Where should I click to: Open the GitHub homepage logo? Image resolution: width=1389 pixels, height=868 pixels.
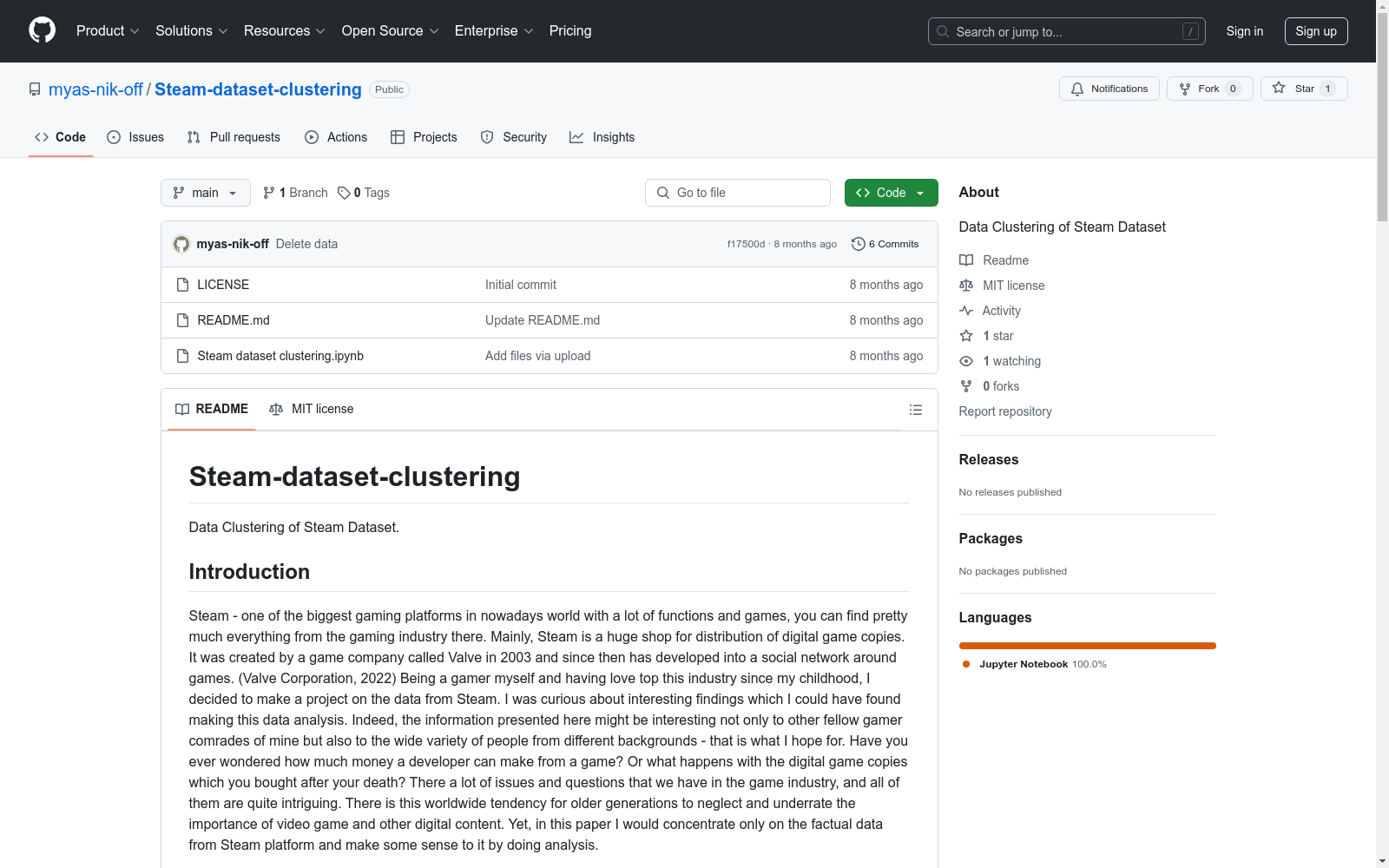[x=42, y=30]
